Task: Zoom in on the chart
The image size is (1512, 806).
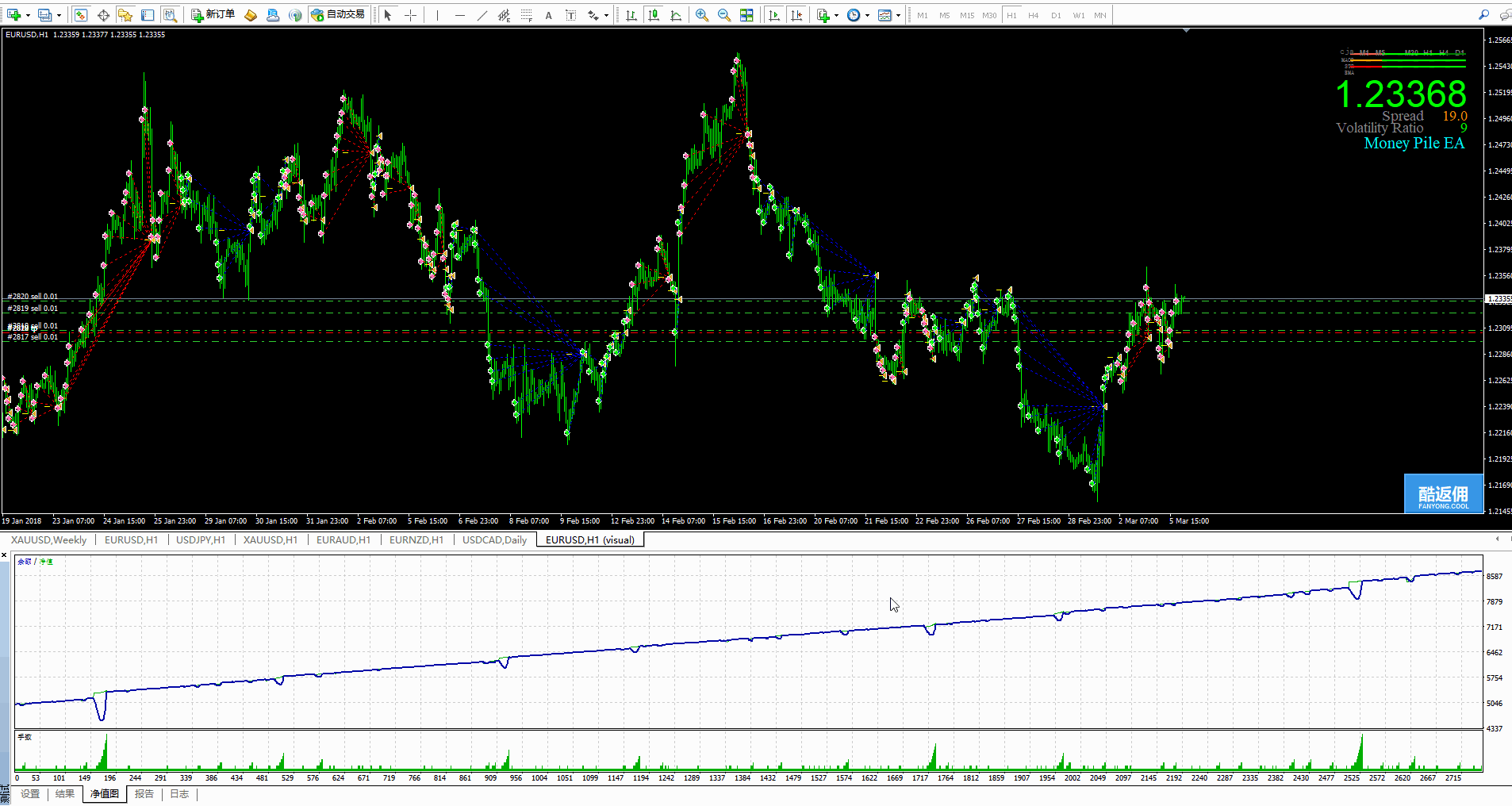Action: [701, 15]
